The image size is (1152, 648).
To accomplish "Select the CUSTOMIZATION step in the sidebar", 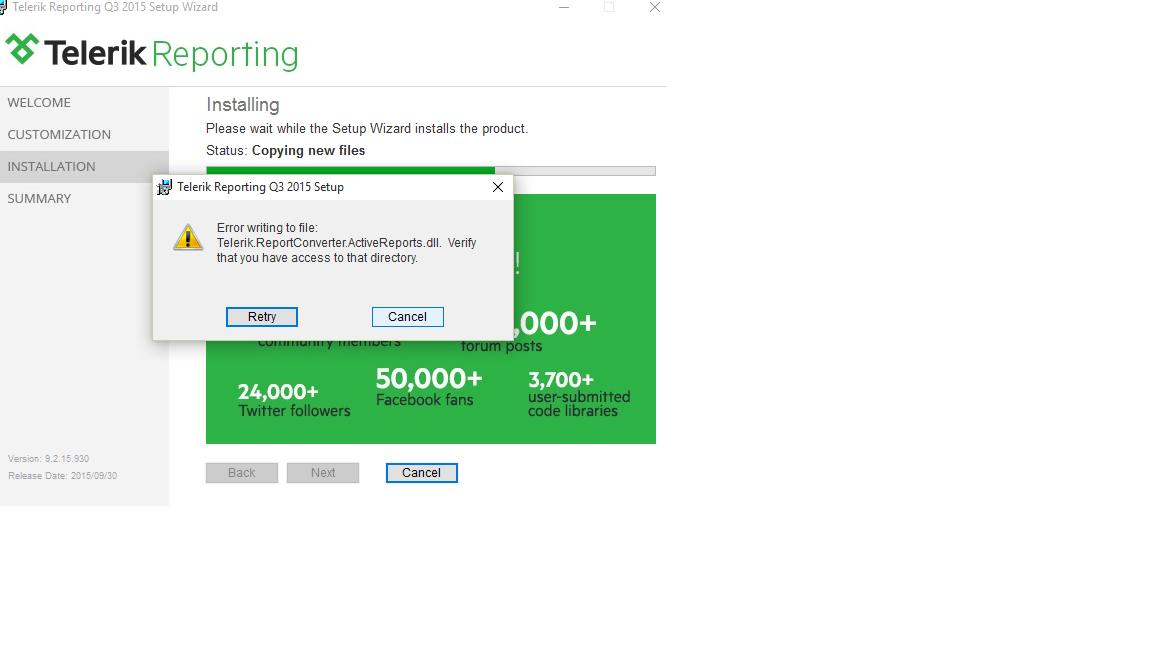I will 60,134.
